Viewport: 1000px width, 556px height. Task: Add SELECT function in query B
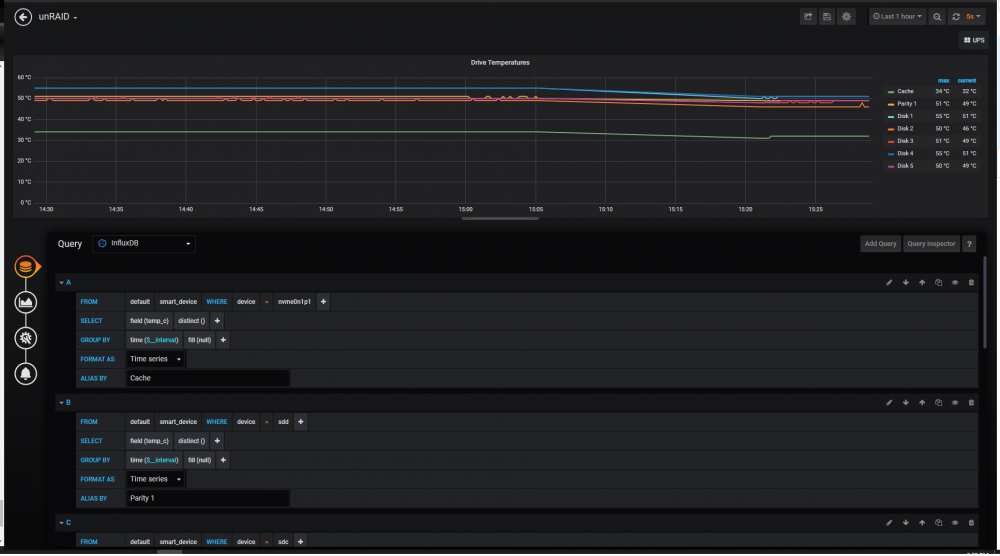coord(217,441)
